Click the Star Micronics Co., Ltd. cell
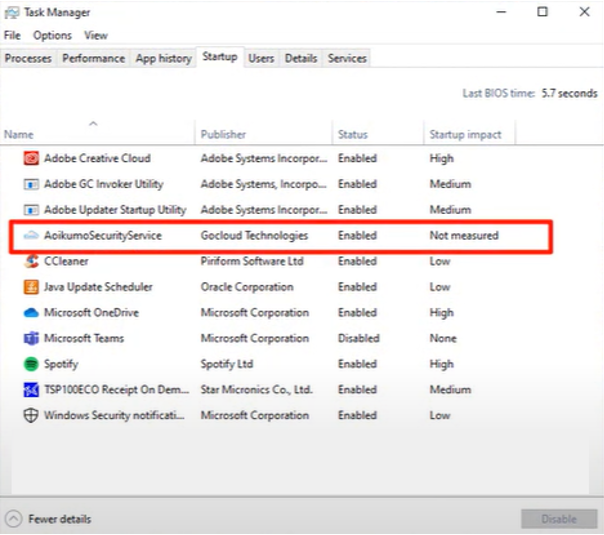 click(257, 390)
